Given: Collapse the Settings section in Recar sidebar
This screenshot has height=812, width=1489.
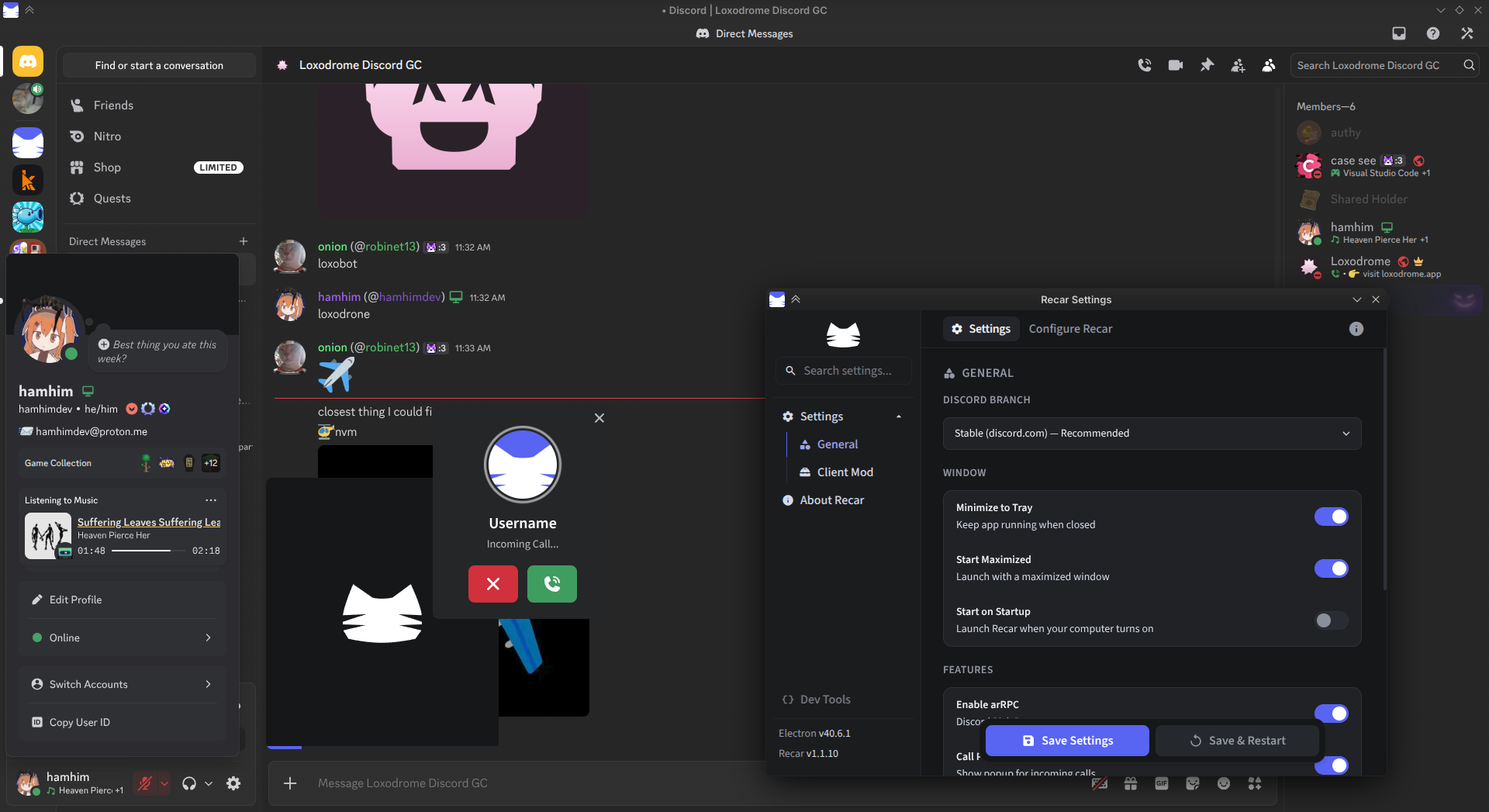Looking at the screenshot, I should (899, 416).
